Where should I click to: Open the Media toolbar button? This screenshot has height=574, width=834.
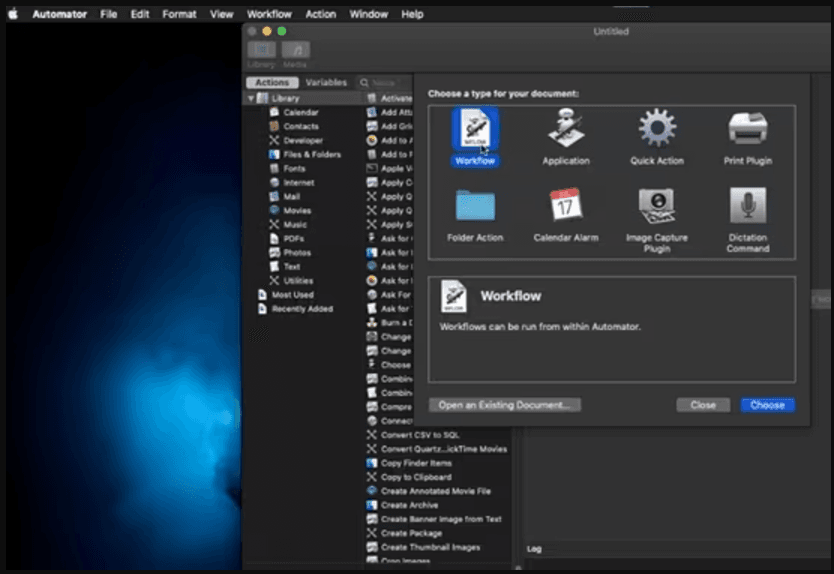[x=296, y=50]
